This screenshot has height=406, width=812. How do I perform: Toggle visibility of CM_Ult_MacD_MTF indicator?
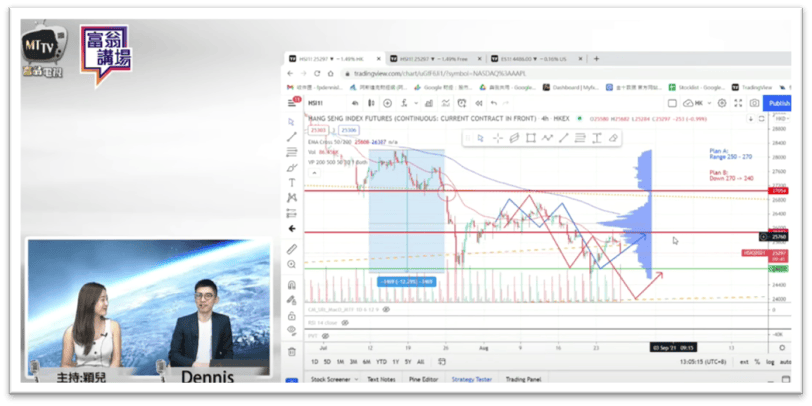386,309
